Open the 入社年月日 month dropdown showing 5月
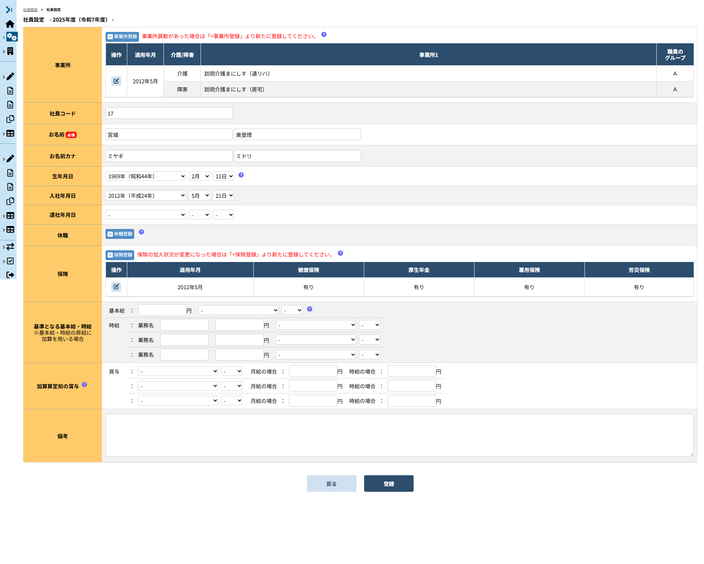This screenshot has width=704, height=564. point(199,196)
